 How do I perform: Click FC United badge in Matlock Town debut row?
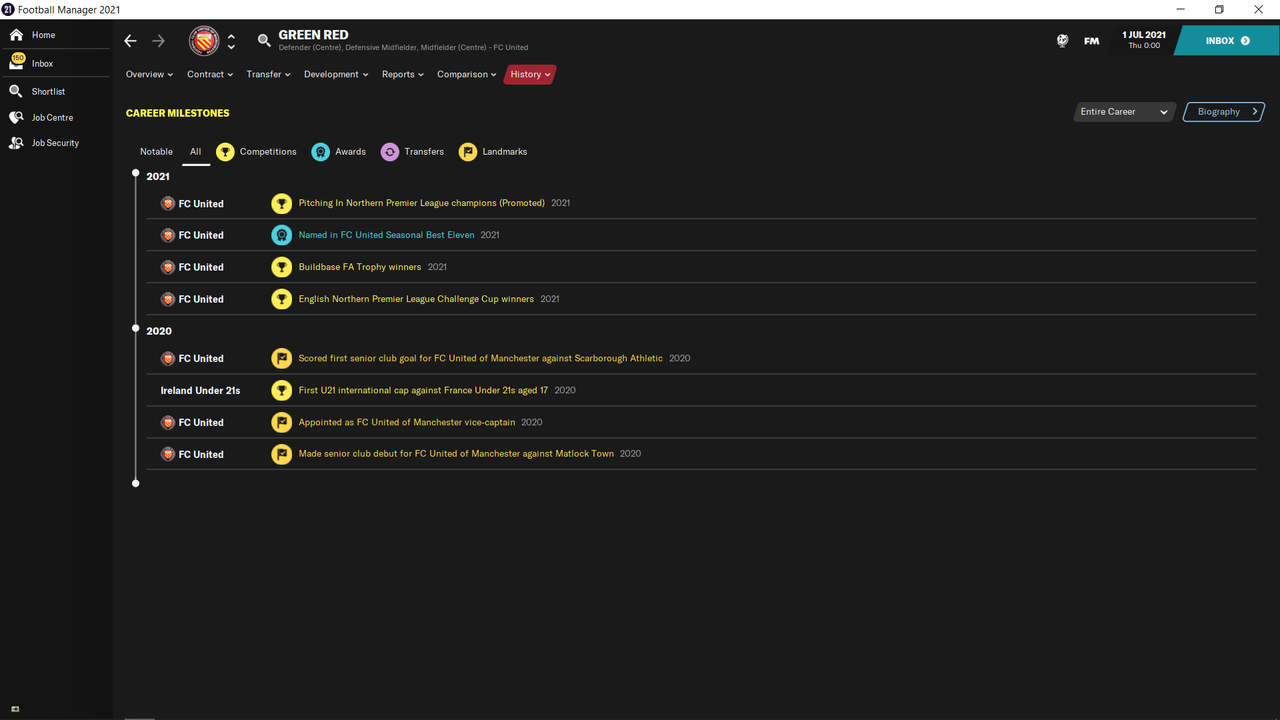point(168,454)
